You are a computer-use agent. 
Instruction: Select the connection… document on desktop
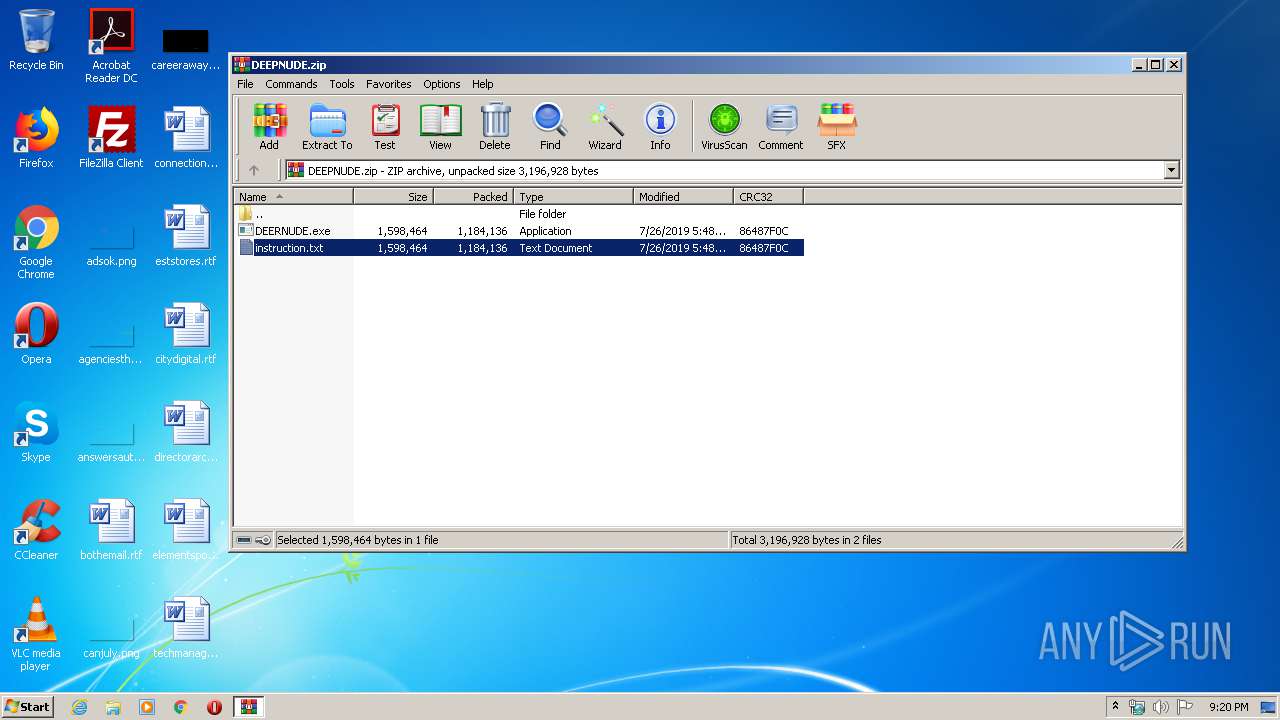[x=186, y=138]
